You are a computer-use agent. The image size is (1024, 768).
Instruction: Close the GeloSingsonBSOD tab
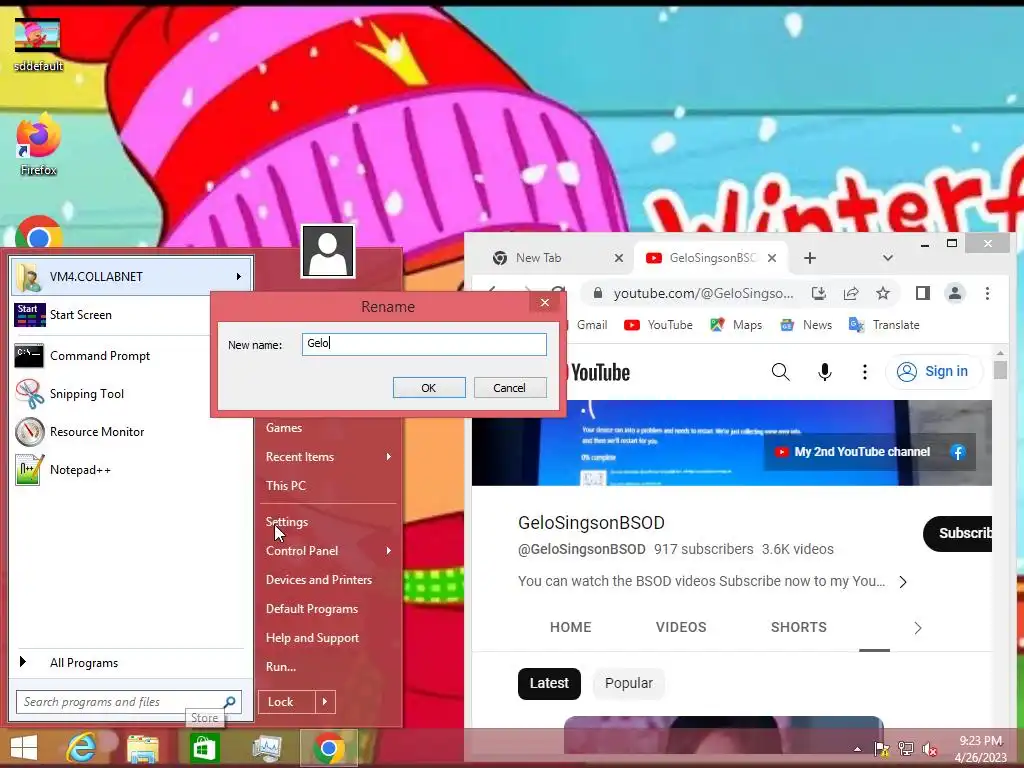point(772,258)
